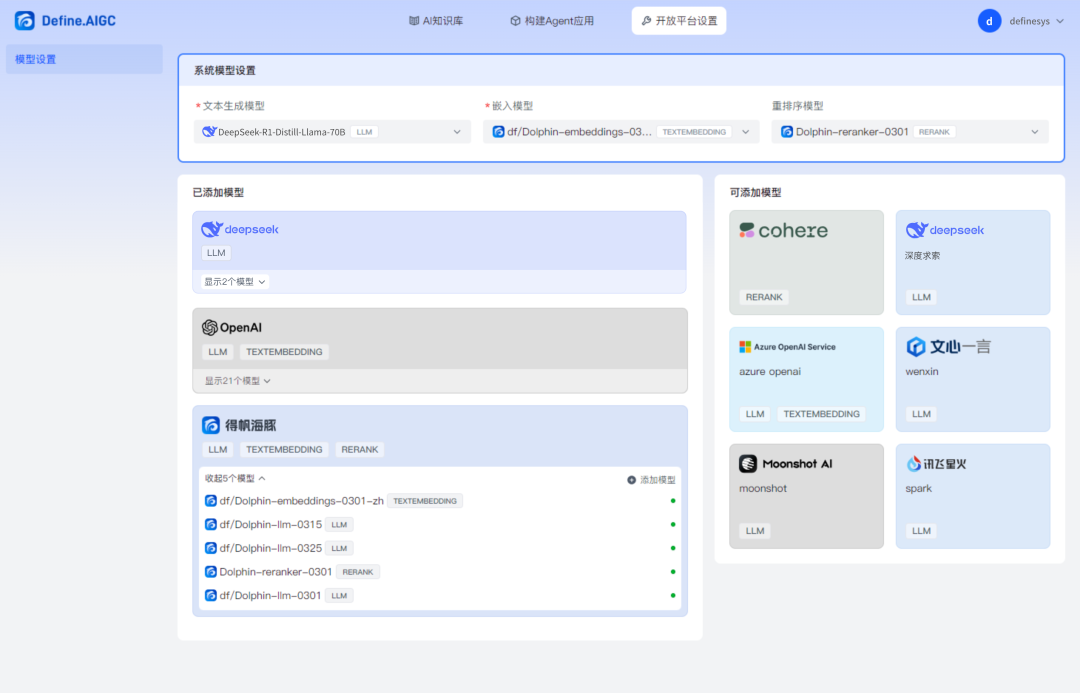Click the 可添加模型 heading
Screen dimensions: 1080x693
[756, 192]
